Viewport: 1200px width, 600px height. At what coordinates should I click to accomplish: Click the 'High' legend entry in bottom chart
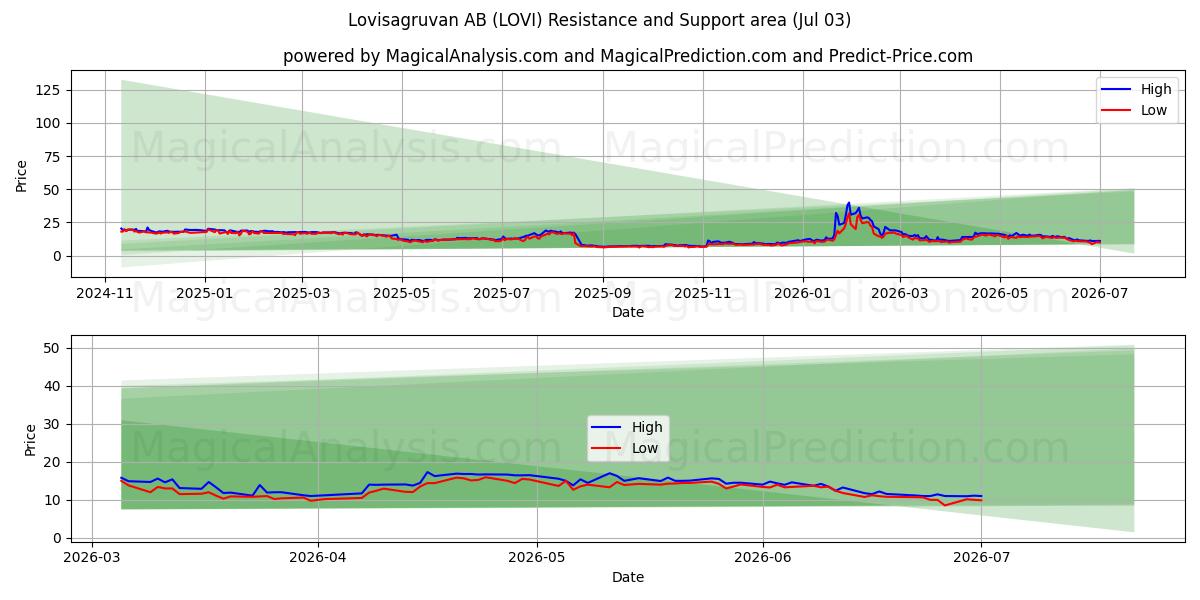tap(628, 427)
